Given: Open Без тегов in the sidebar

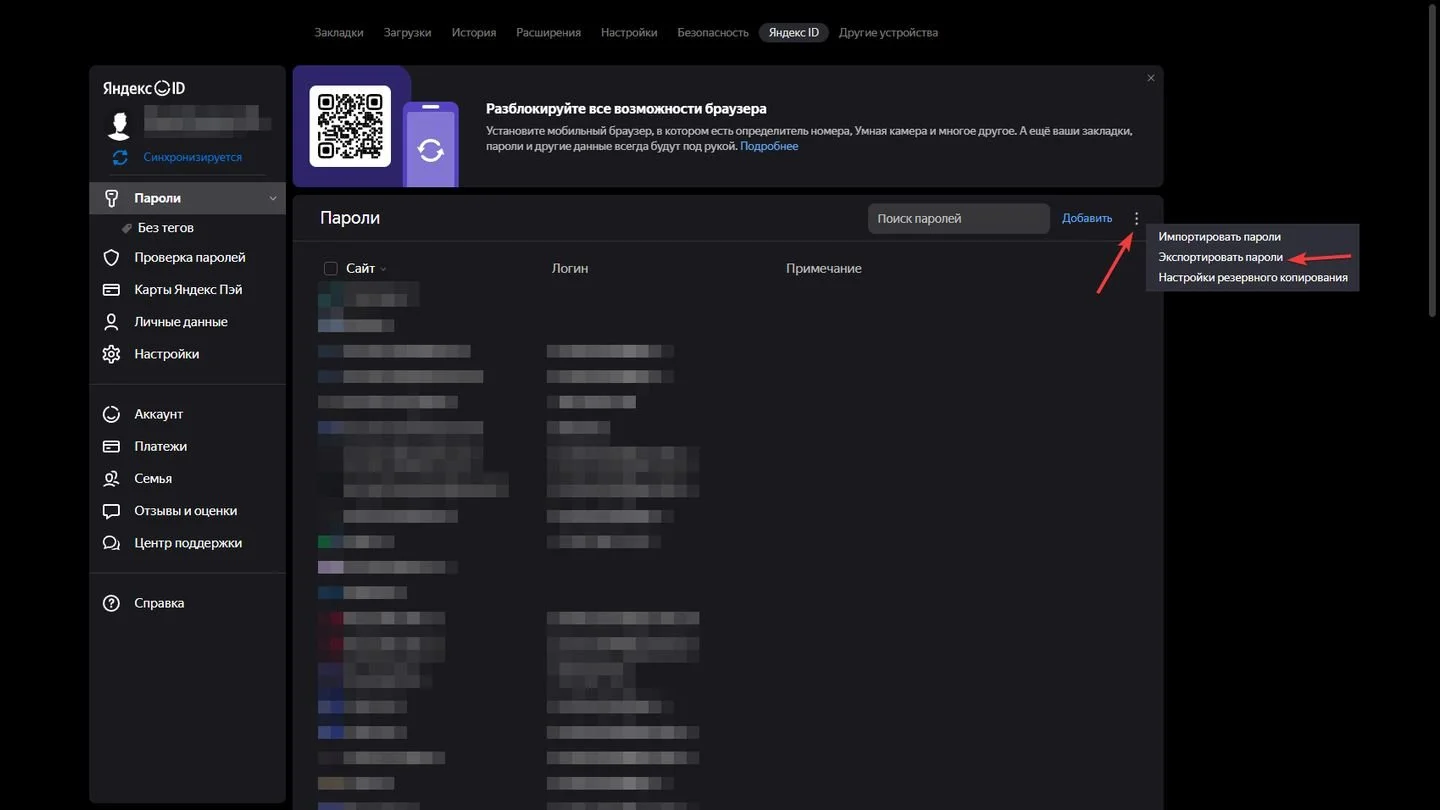Looking at the screenshot, I should [166, 228].
